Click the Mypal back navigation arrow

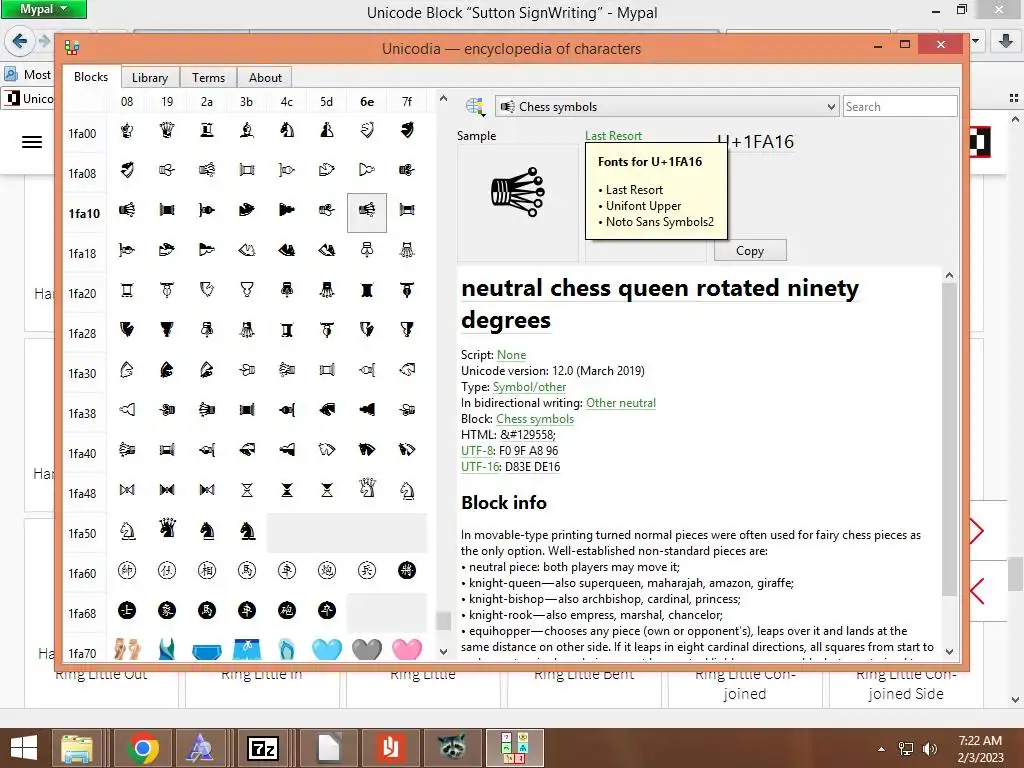point(20,41)
